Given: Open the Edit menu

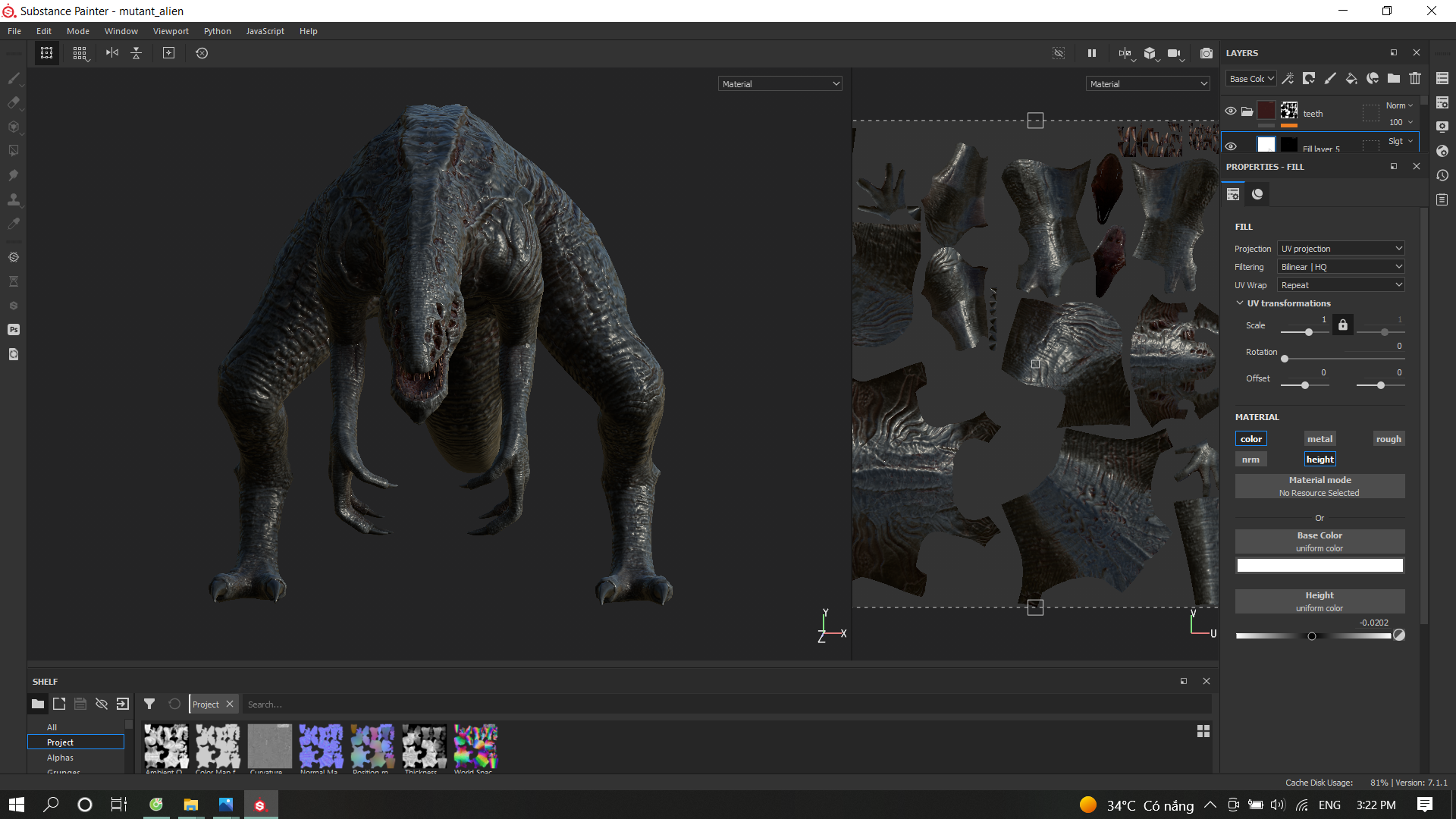Looking at the screenshot, I should 44,31.
